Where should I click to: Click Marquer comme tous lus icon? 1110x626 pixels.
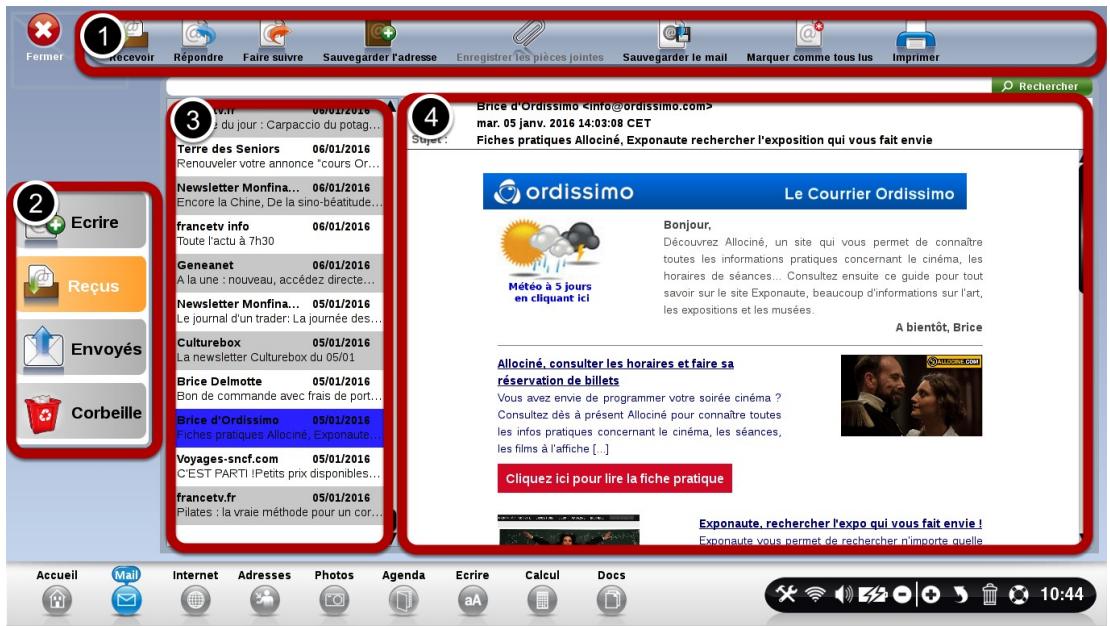click(x=809, y=34)
